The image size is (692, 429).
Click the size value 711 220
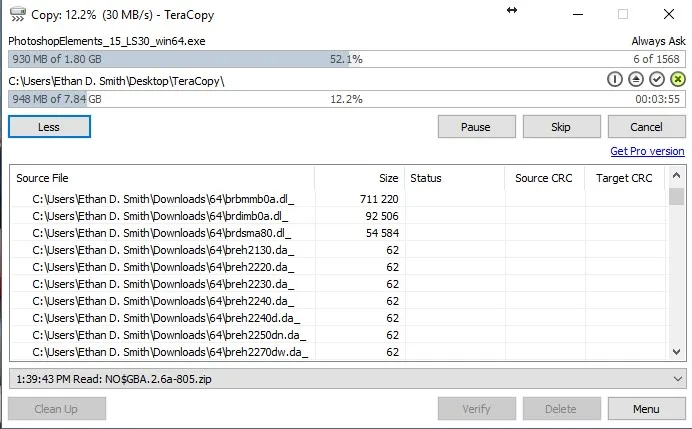pos(379,199)
